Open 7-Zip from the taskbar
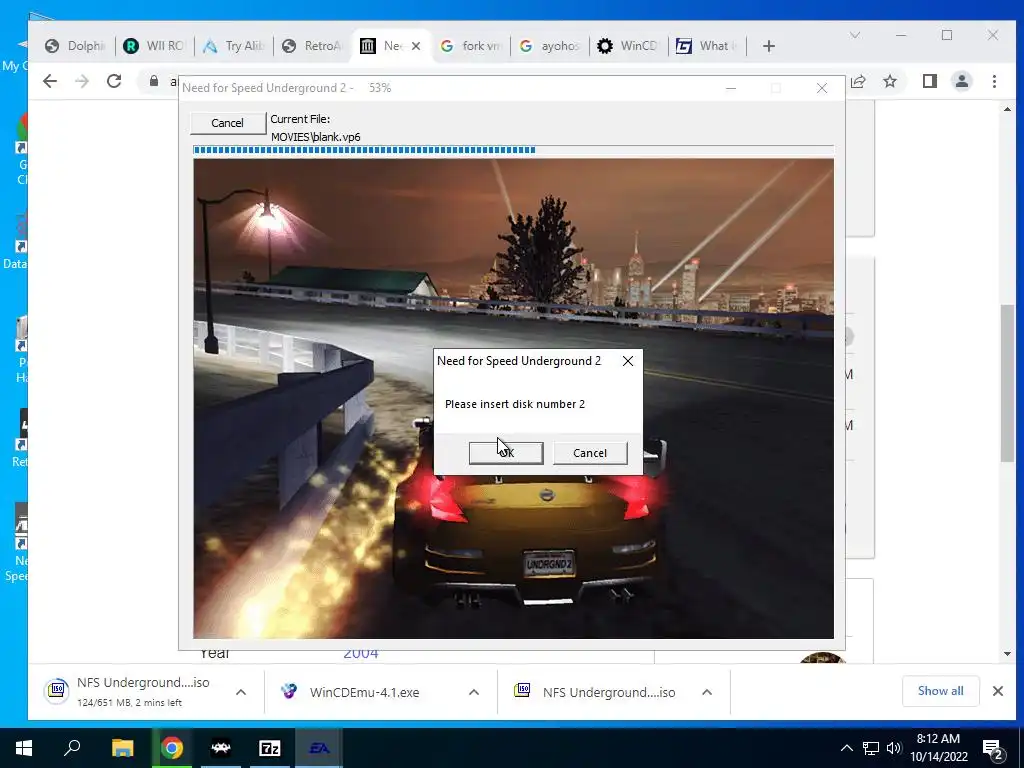The height and width of the screenshot is (768, 1024). tap(270, 748)
